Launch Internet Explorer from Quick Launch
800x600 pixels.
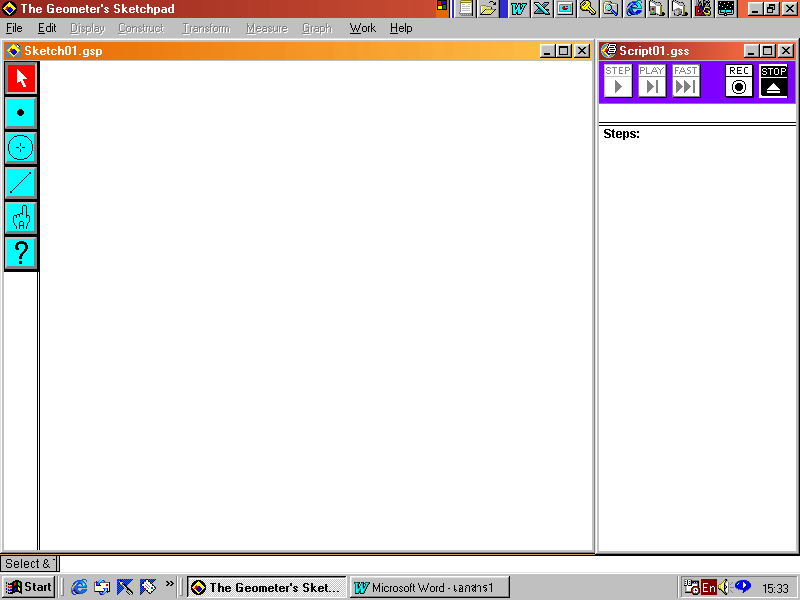click(x=79, y=587)
